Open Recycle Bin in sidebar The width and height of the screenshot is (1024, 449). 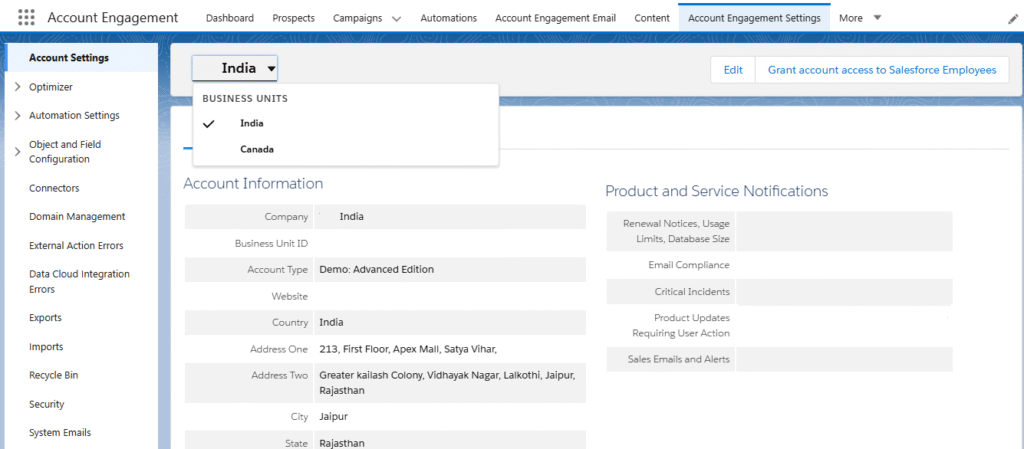54,375
